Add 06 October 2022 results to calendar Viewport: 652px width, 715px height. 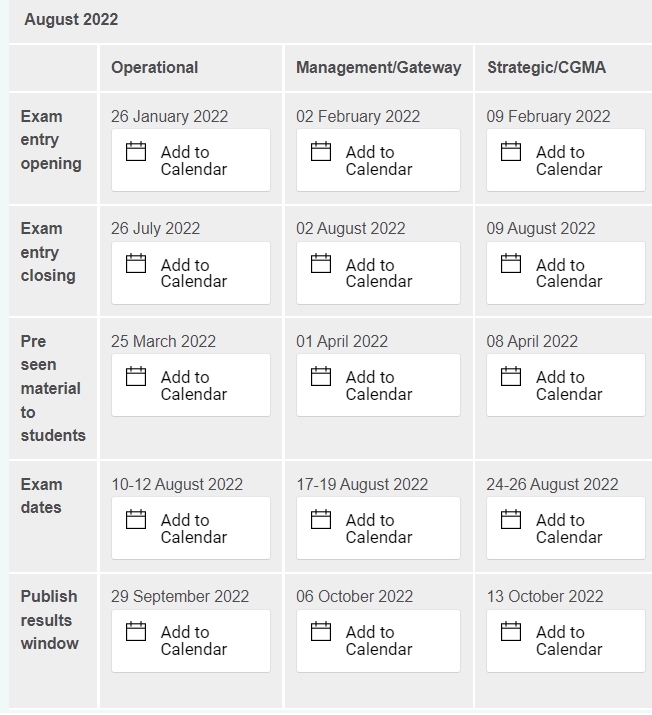click(x=378, y=641)
